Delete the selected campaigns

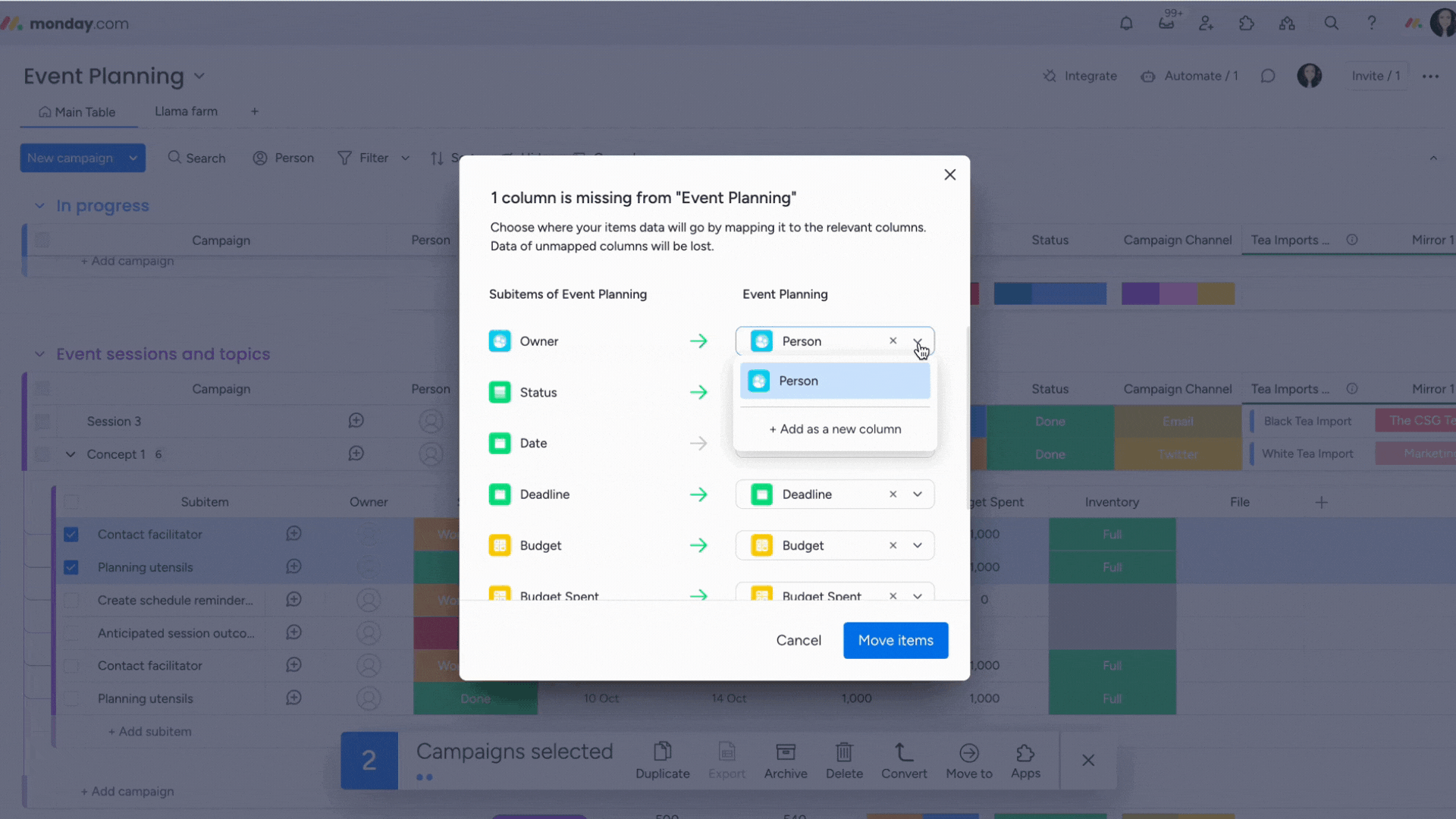[x=844, y=761]
